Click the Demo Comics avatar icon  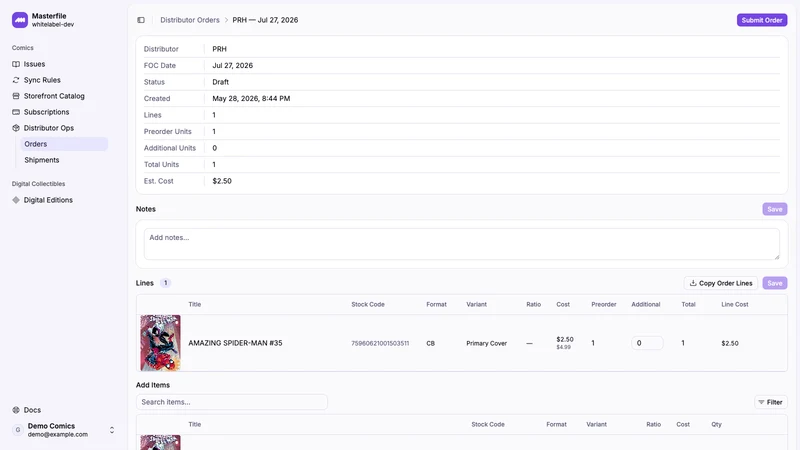[x=18, y=430]
